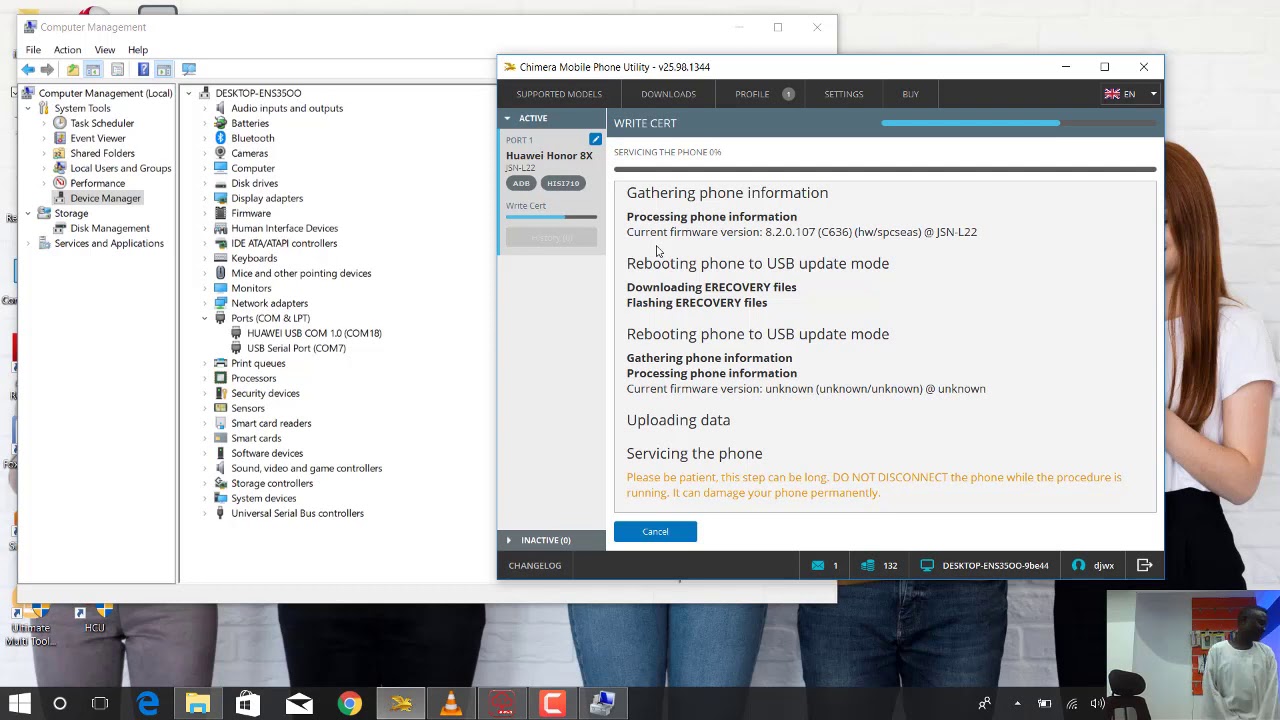Open File Explorer from the taskbar

198,704
